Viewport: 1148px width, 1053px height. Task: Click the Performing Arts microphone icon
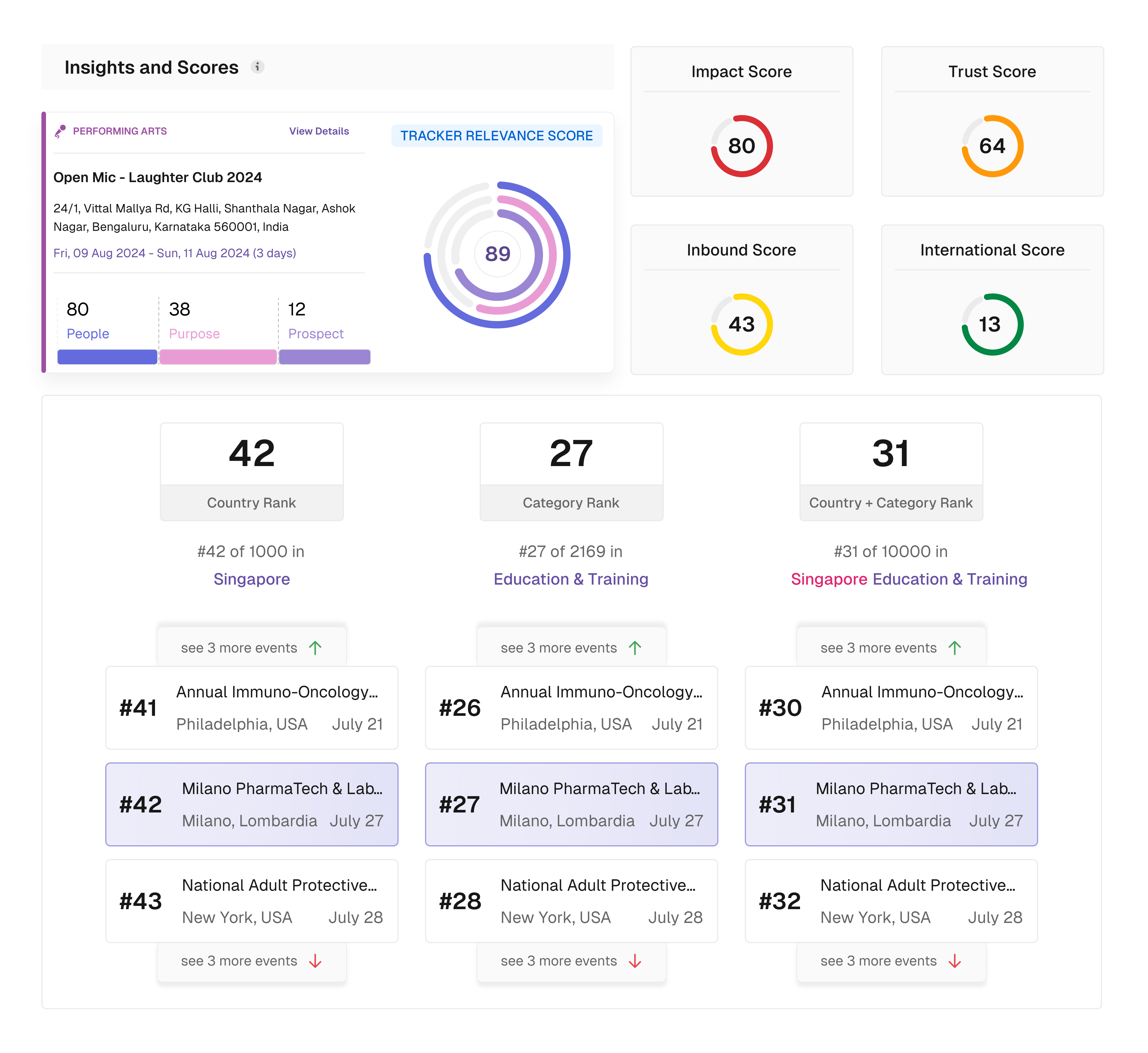[x=60, y=132]
